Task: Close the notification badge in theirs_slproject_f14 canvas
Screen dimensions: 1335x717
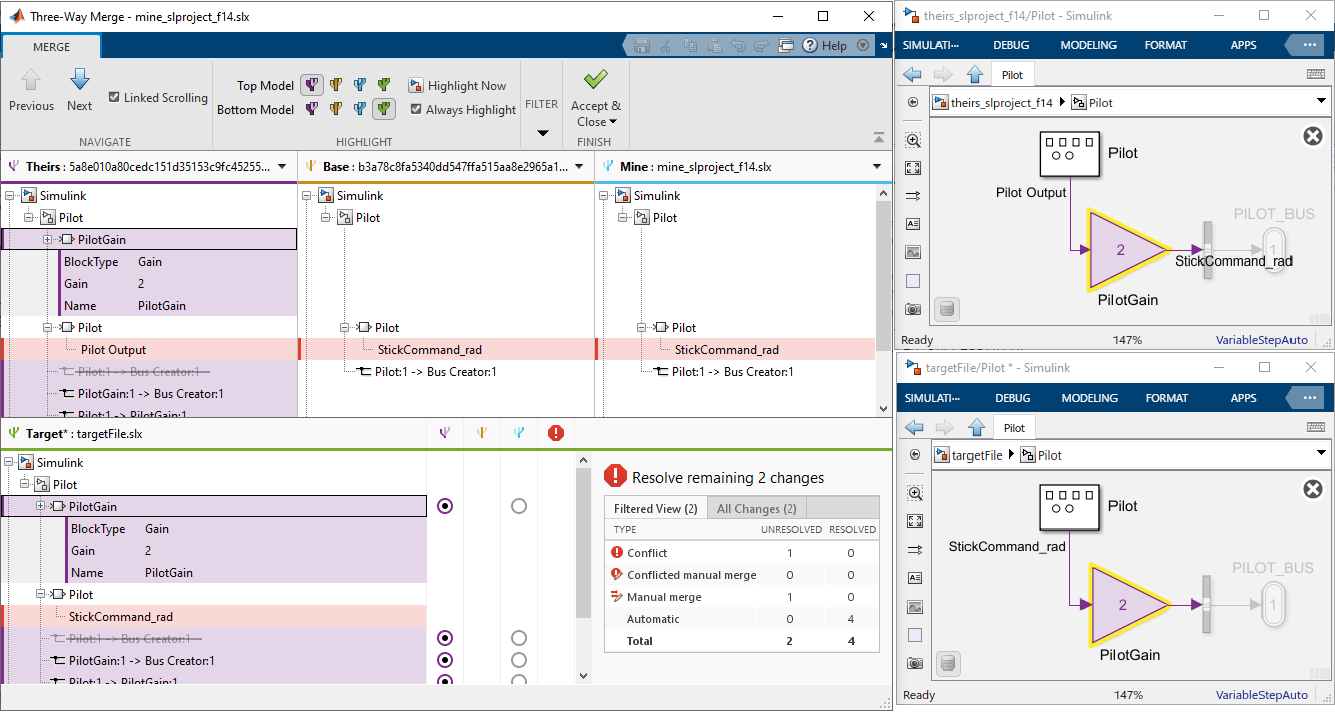Action: click(1313, 137)
